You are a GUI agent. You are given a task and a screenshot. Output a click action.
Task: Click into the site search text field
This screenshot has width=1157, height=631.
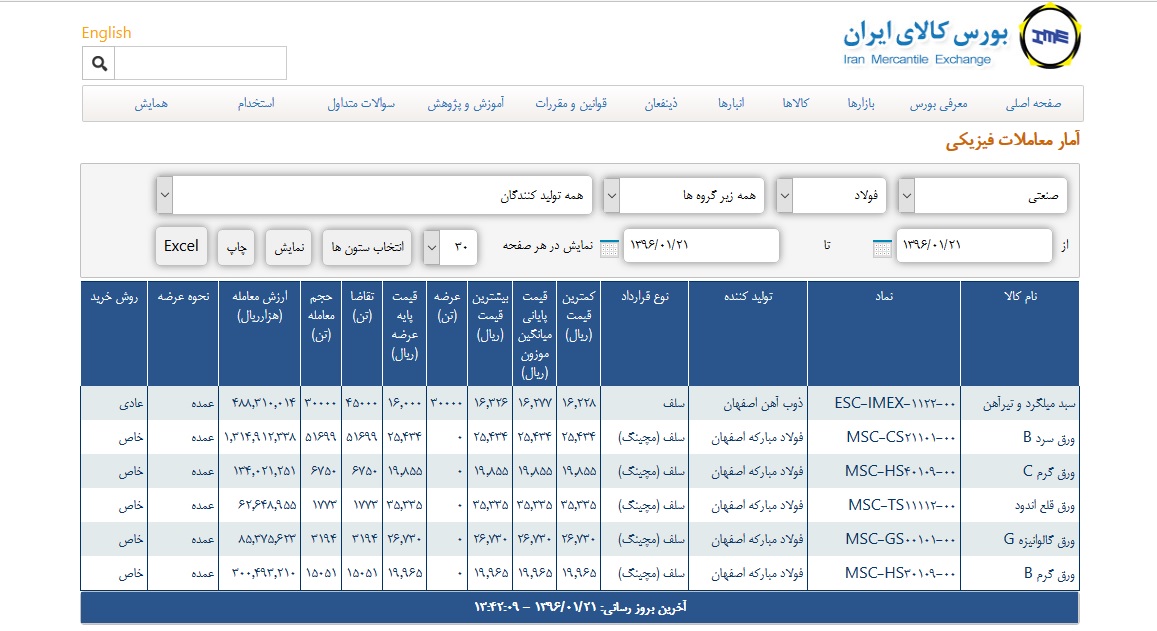200,64
